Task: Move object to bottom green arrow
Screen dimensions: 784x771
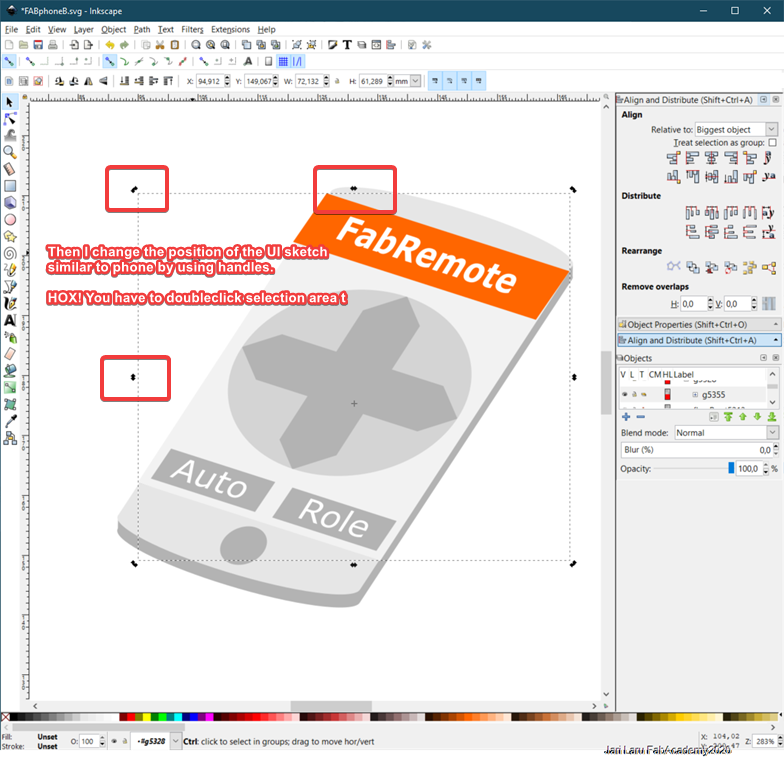Action: (x=772, y=416)
